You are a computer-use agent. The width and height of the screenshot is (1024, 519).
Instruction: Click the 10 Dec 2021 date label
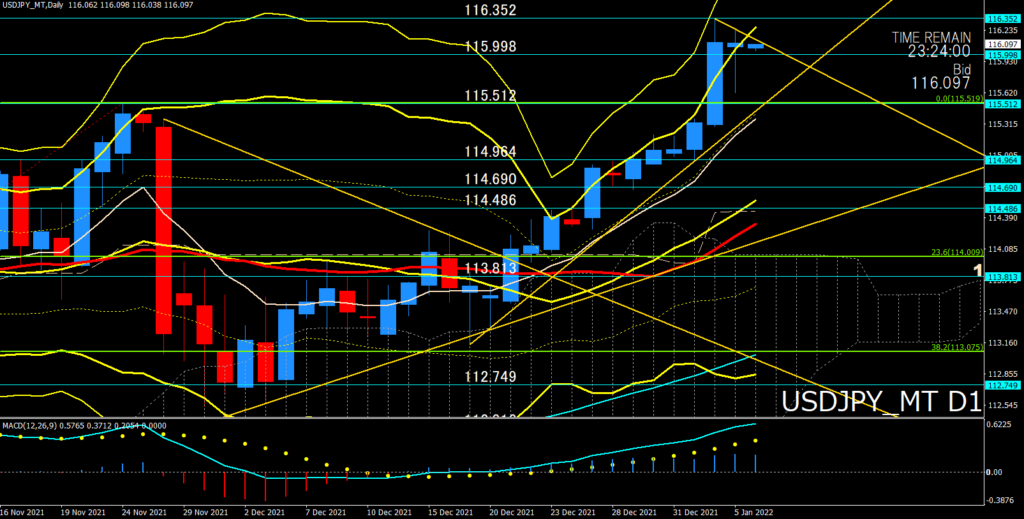point(388,513)
